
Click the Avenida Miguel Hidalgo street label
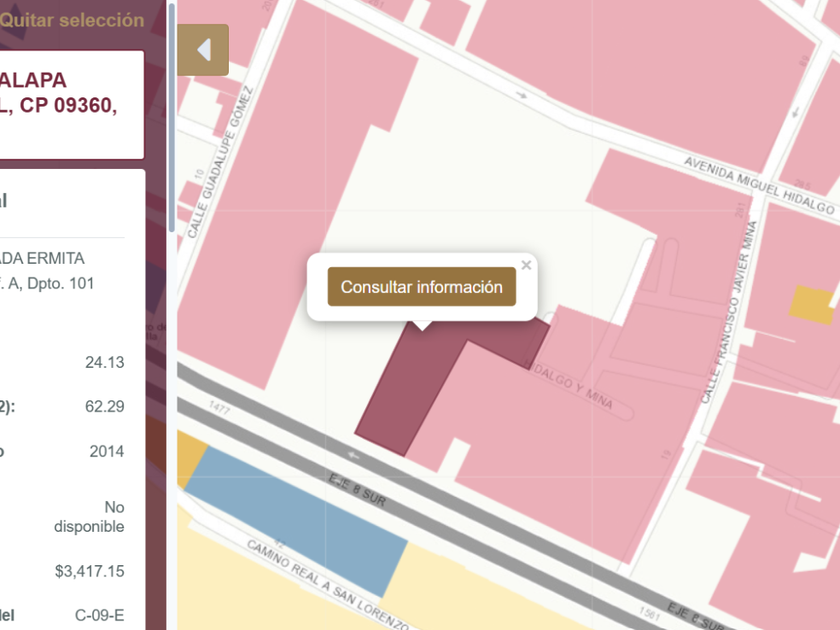758,185
